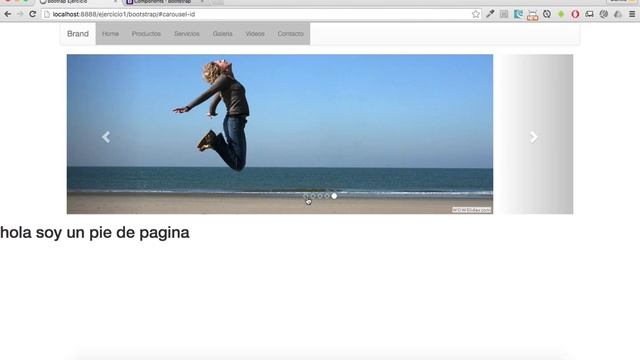Open the eyedropper color picker extension
Screen dimensions: 640x360
[x=490, y=14]
